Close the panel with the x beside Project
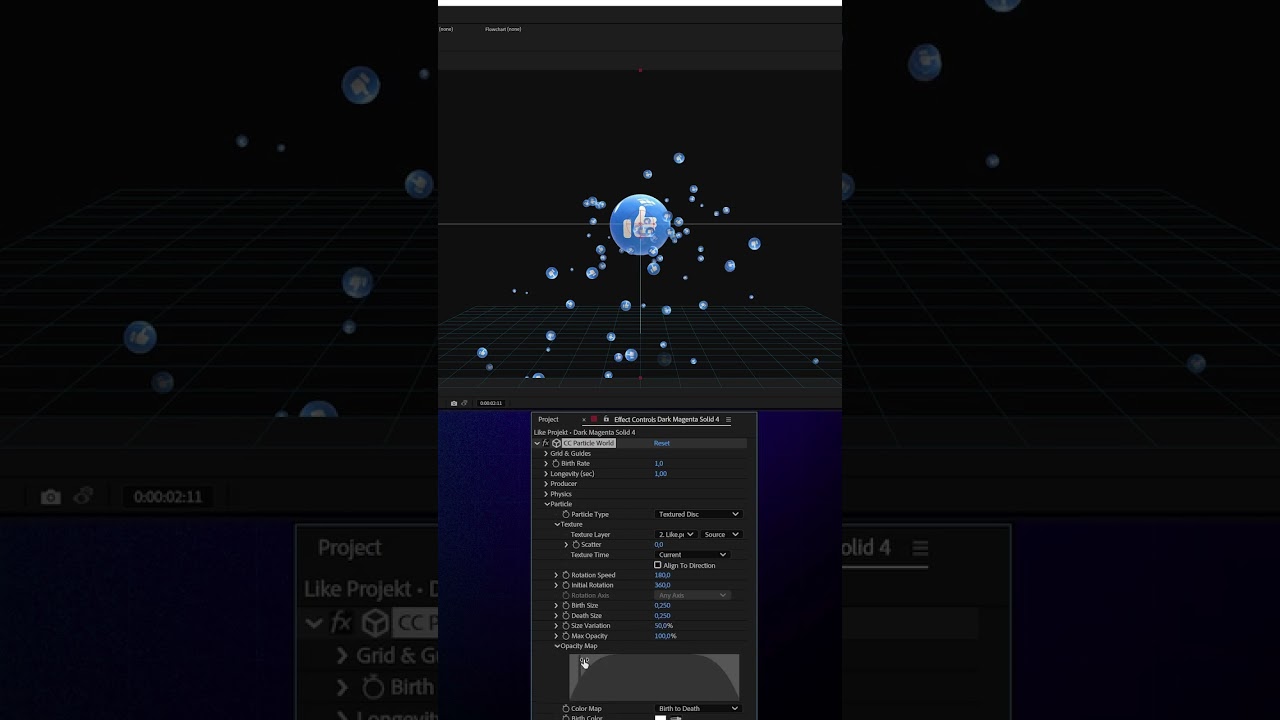 tap(584, 419)
